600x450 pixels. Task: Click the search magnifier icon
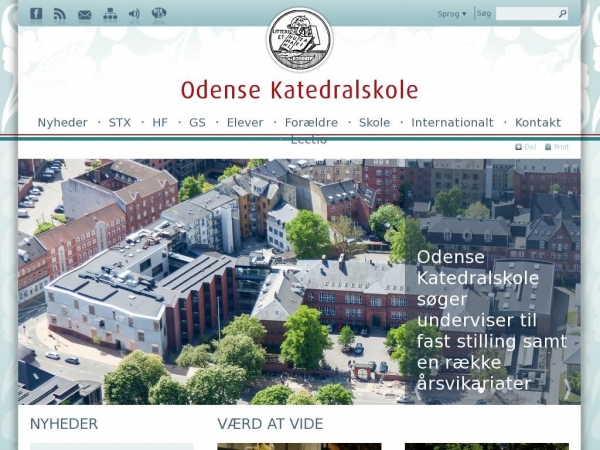point(562,14)
